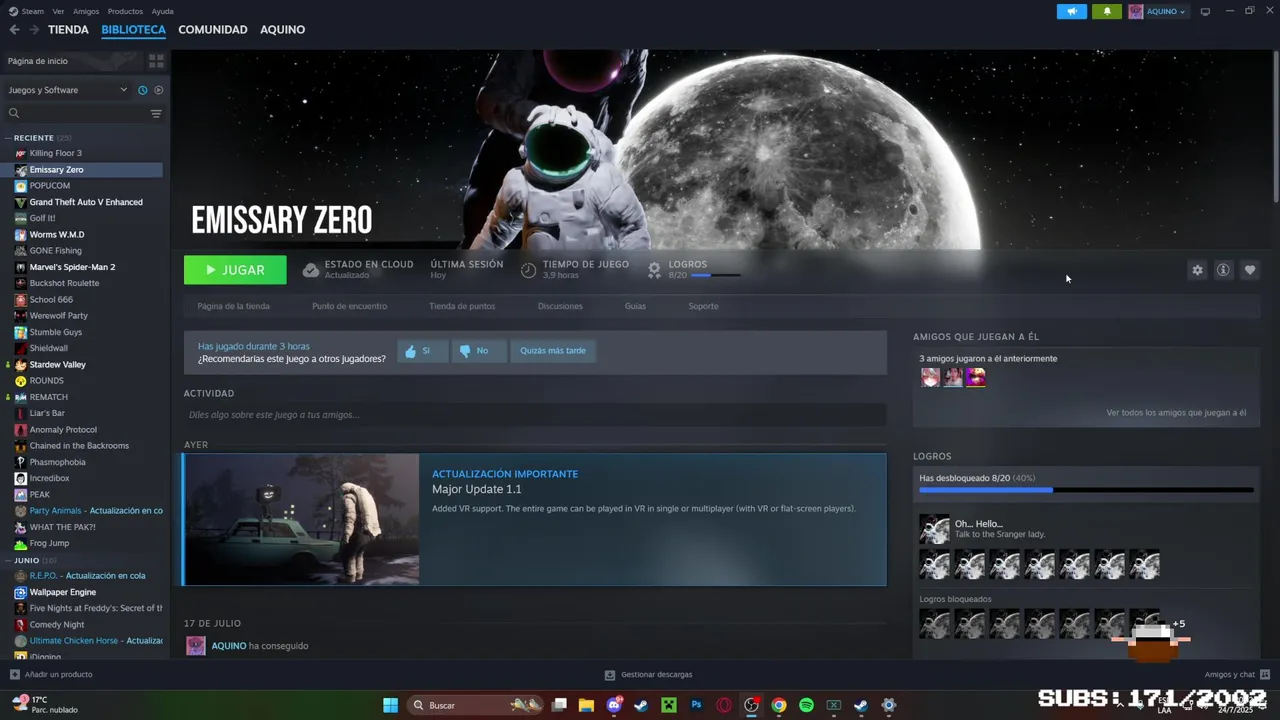Image resolution: width=1280 pixels, height=720 pixels.
Task: Open File Explorer from the taskbar
Action: 586,706
